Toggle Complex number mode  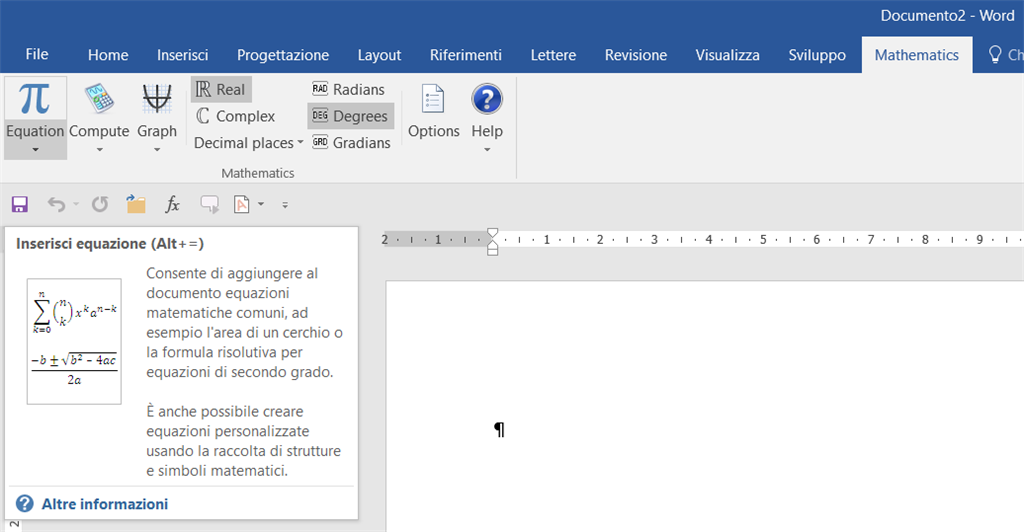click(236, 116)
